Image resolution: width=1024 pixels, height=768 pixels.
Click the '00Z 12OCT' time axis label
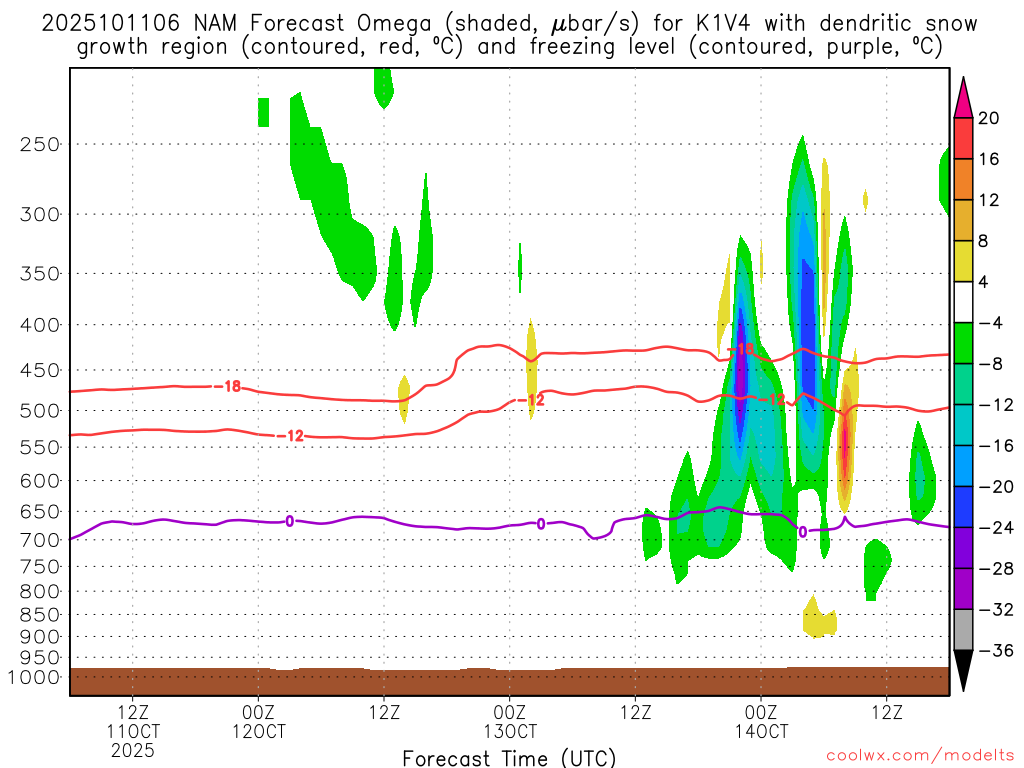[x=259, y=722]
